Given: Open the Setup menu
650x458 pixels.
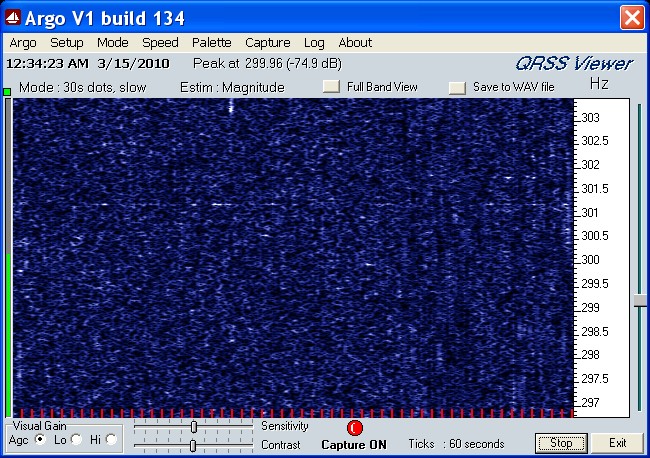Looking at the screenshot, I should click(66, 43).
